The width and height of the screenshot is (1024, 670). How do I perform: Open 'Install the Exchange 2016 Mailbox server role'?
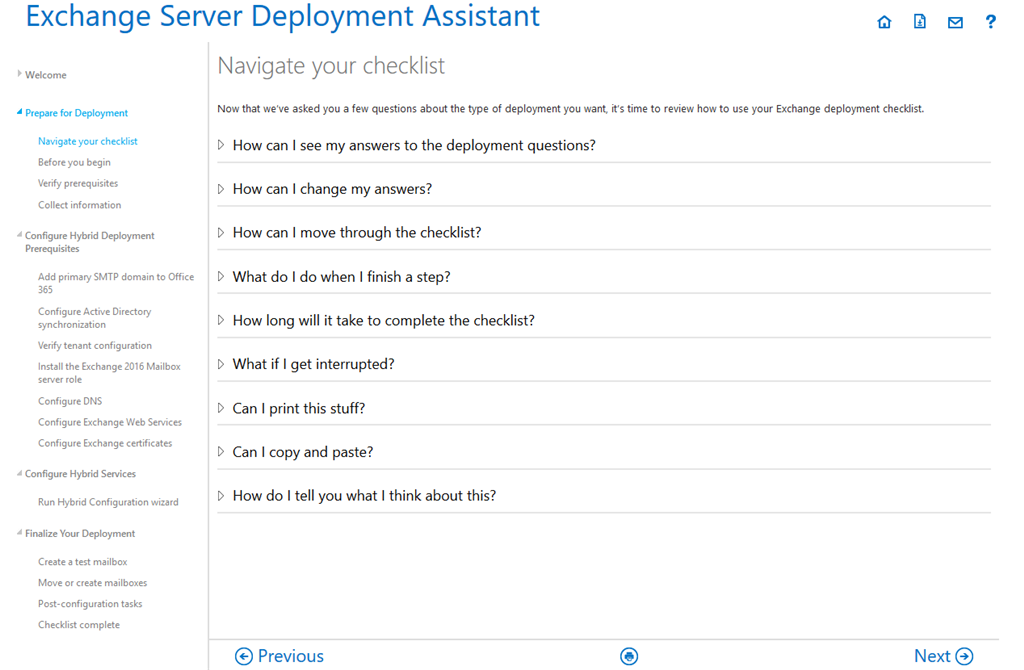pyautogui.click(x=109, y=373)
